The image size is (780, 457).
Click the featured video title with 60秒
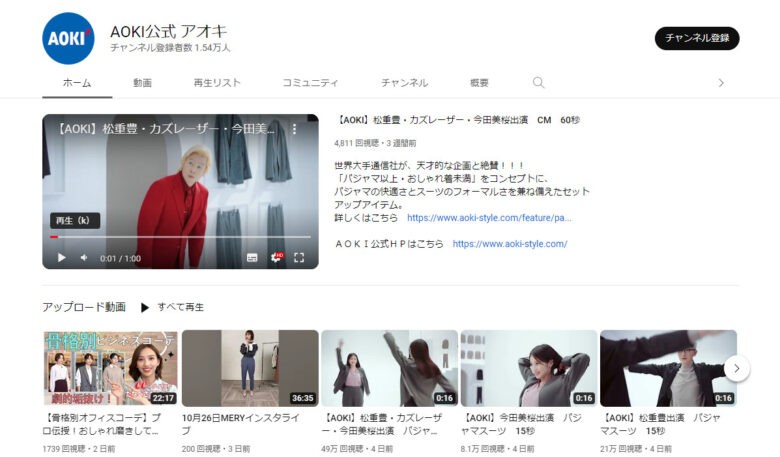[457, 120]
